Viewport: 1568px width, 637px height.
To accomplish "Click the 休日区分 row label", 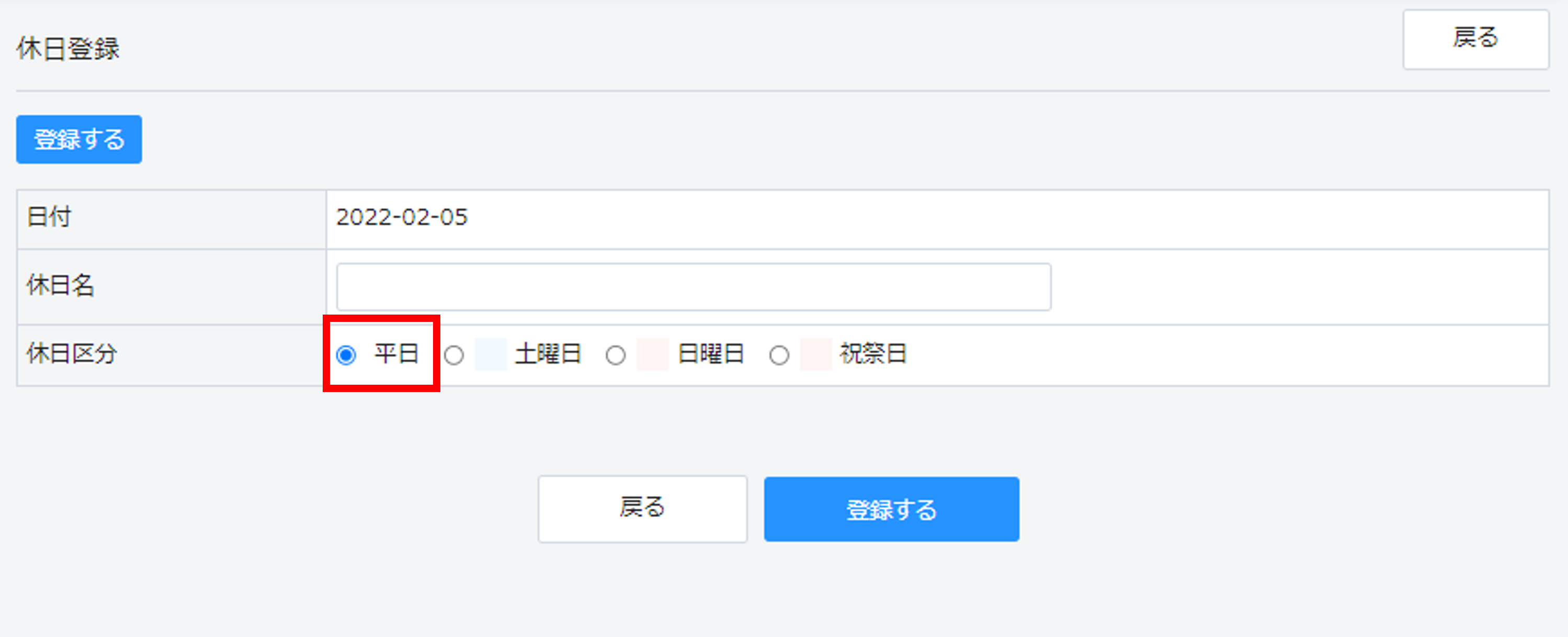I will coord(71,354).
